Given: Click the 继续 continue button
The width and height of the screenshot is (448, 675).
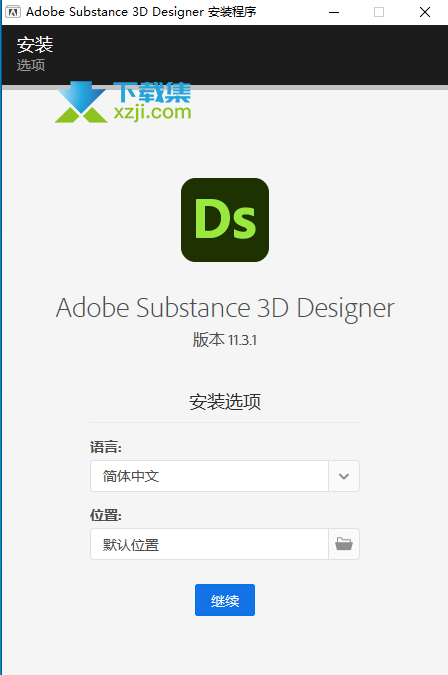Looking at the screenshot, I should pos(225,600).
